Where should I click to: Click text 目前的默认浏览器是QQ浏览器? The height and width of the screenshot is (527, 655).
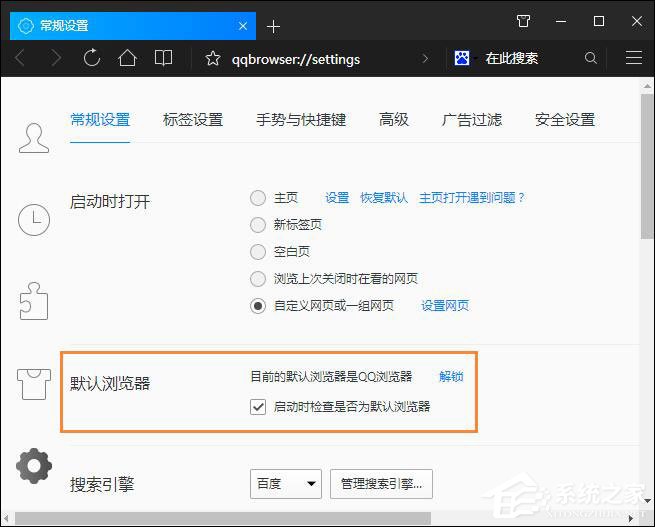coord(331,377)
